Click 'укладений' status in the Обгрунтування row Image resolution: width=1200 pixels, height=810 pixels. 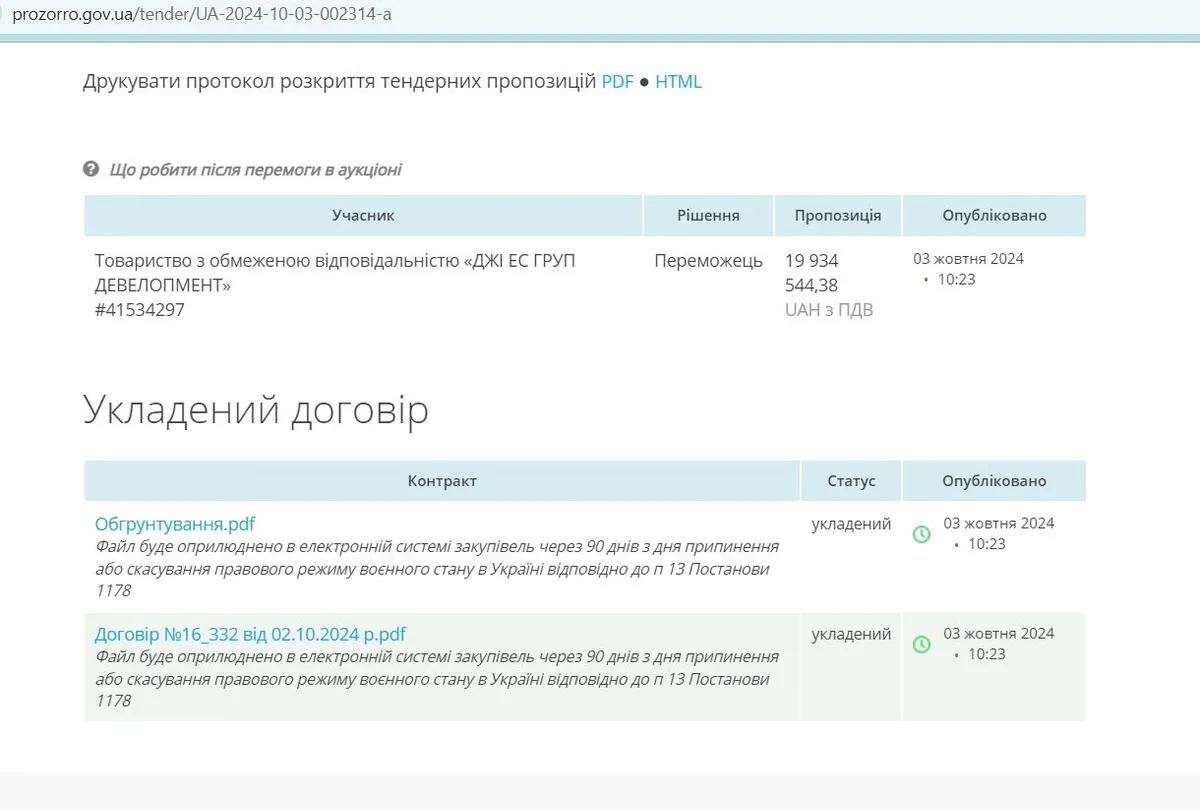pos(851,524)
